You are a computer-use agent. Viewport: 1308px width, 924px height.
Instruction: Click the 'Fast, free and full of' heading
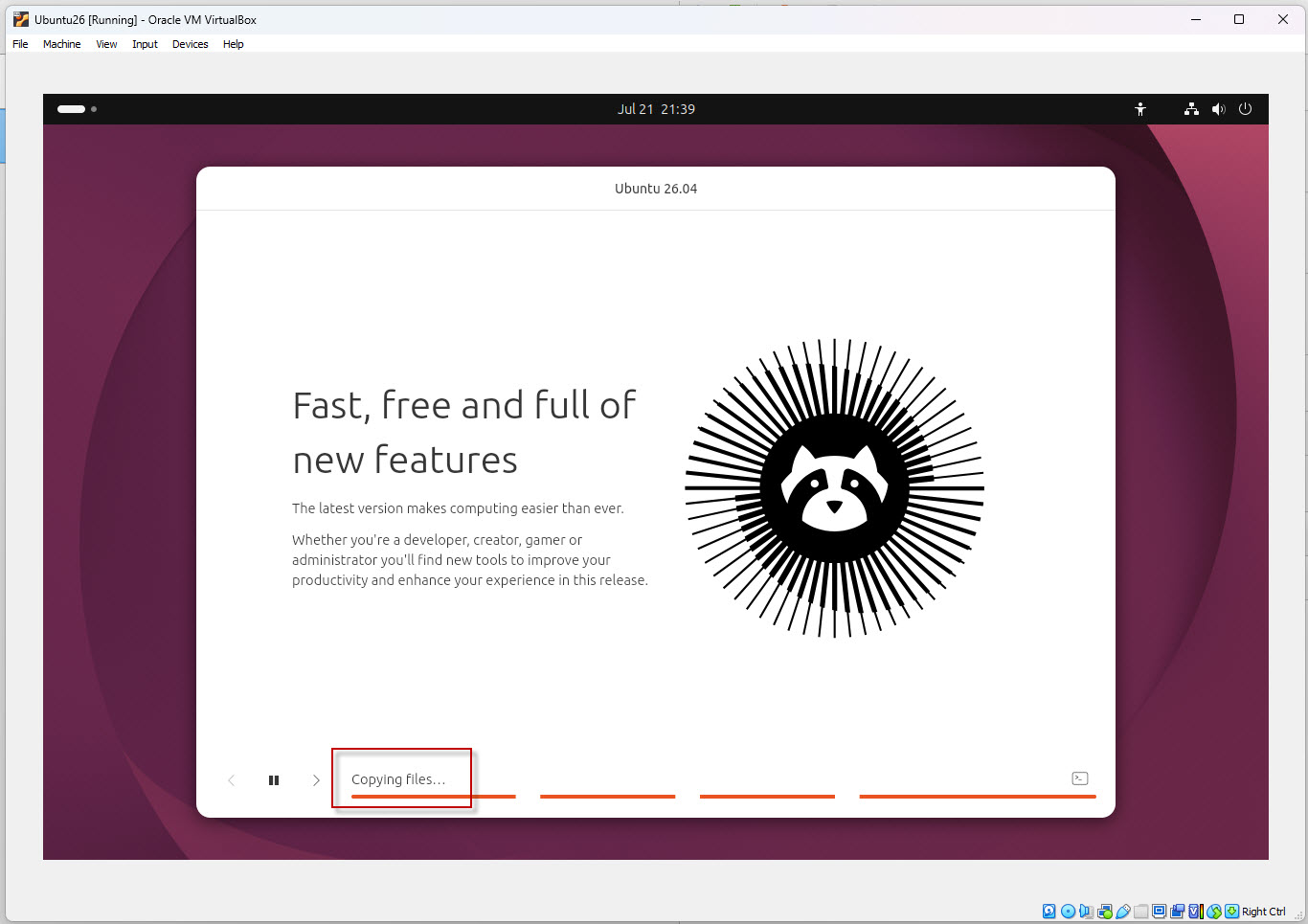(x=464, y=405)
